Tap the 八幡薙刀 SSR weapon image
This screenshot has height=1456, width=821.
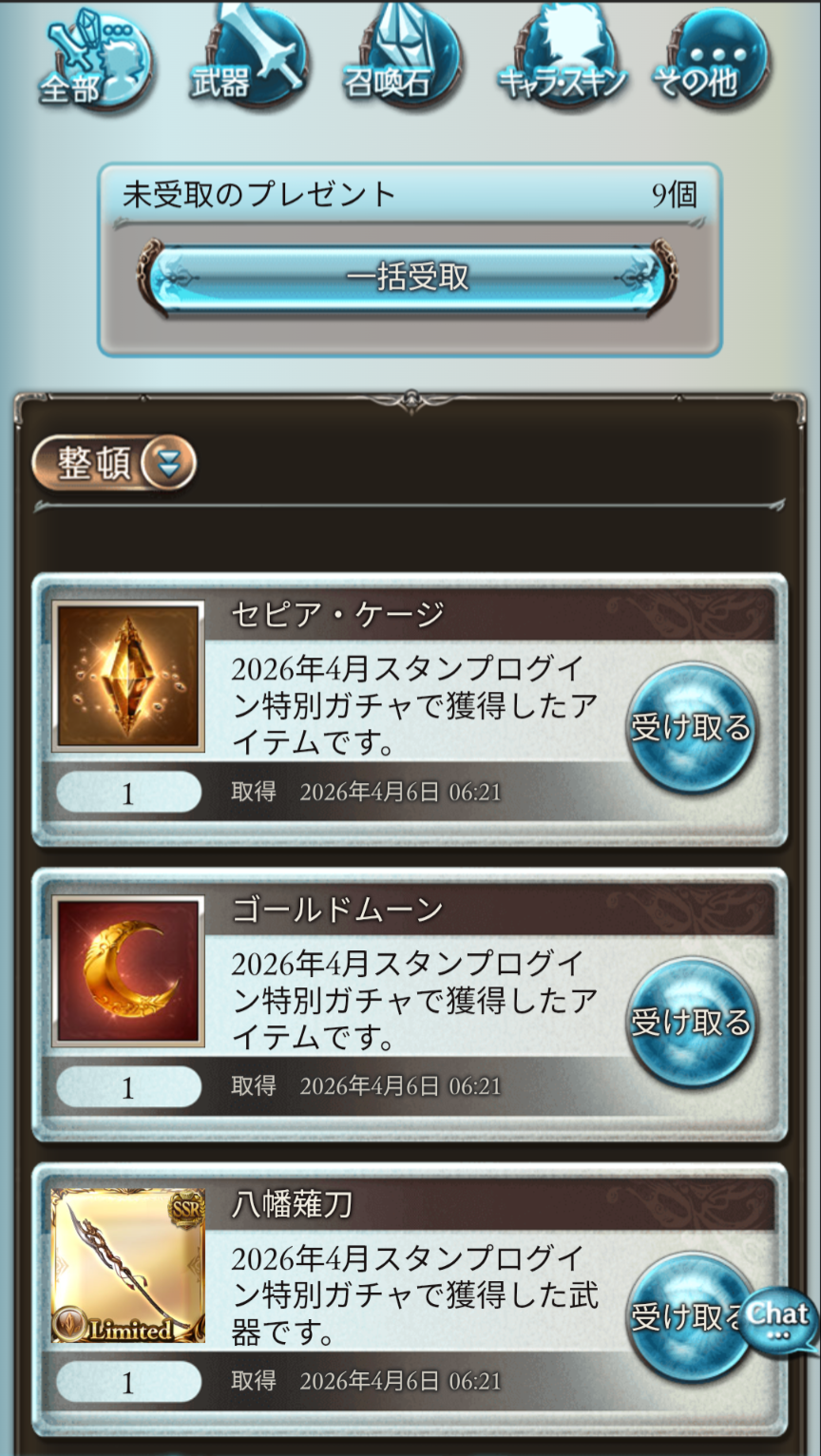[x=128, y=1266]
